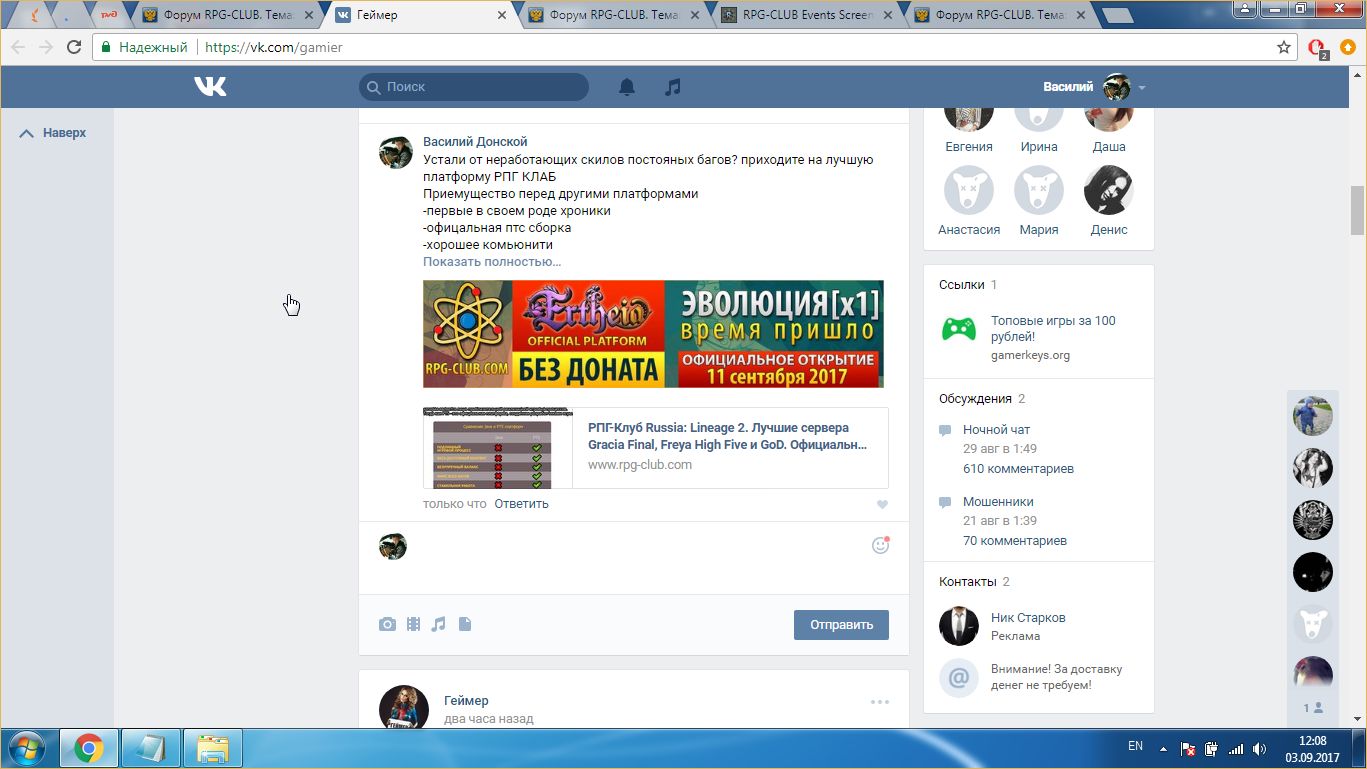1367x769 pixels.
Task: Open the green gamepad gamerkeys icon
Action: point(959,328)
